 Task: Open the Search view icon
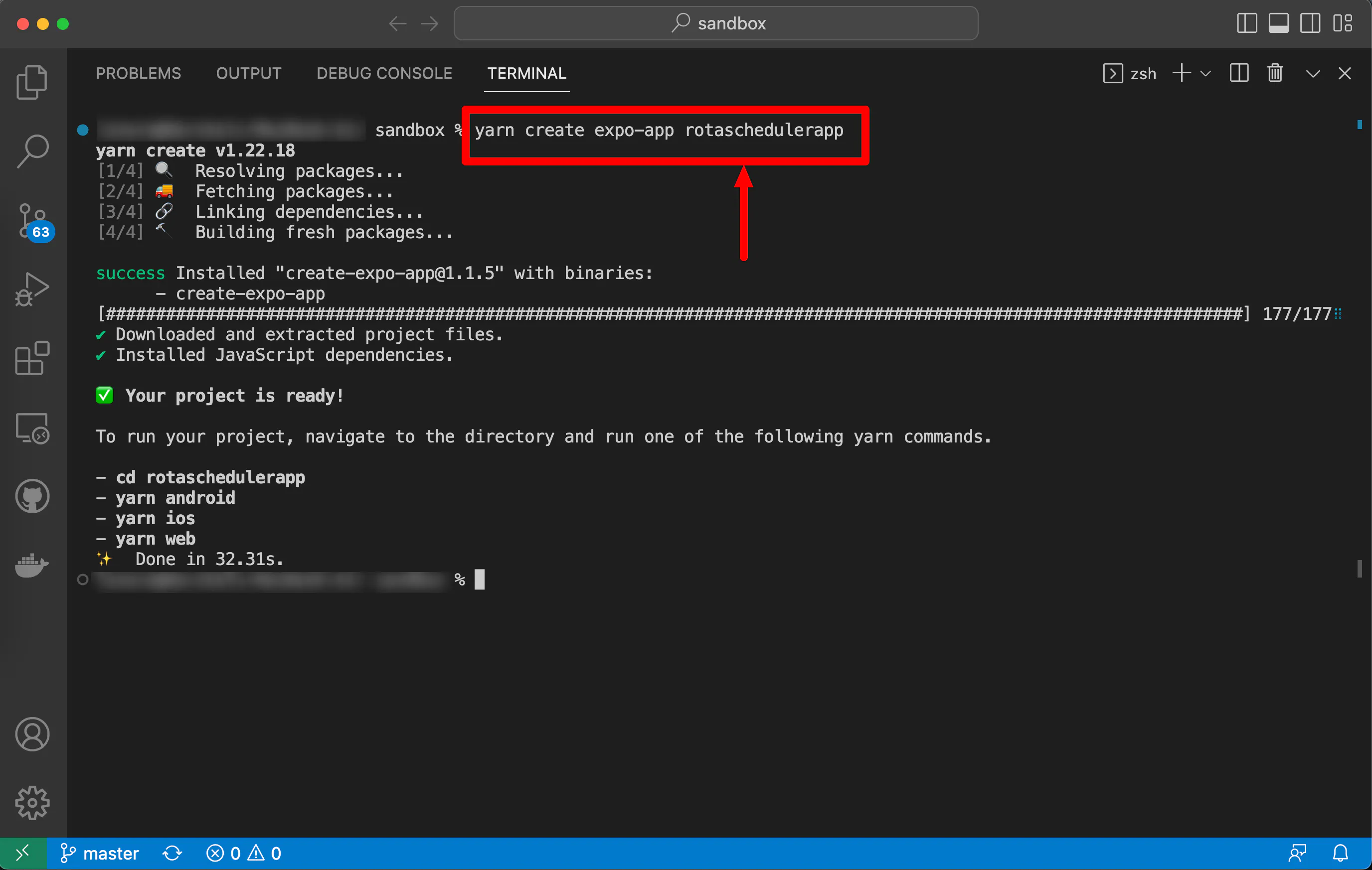[x=32, y=152]
